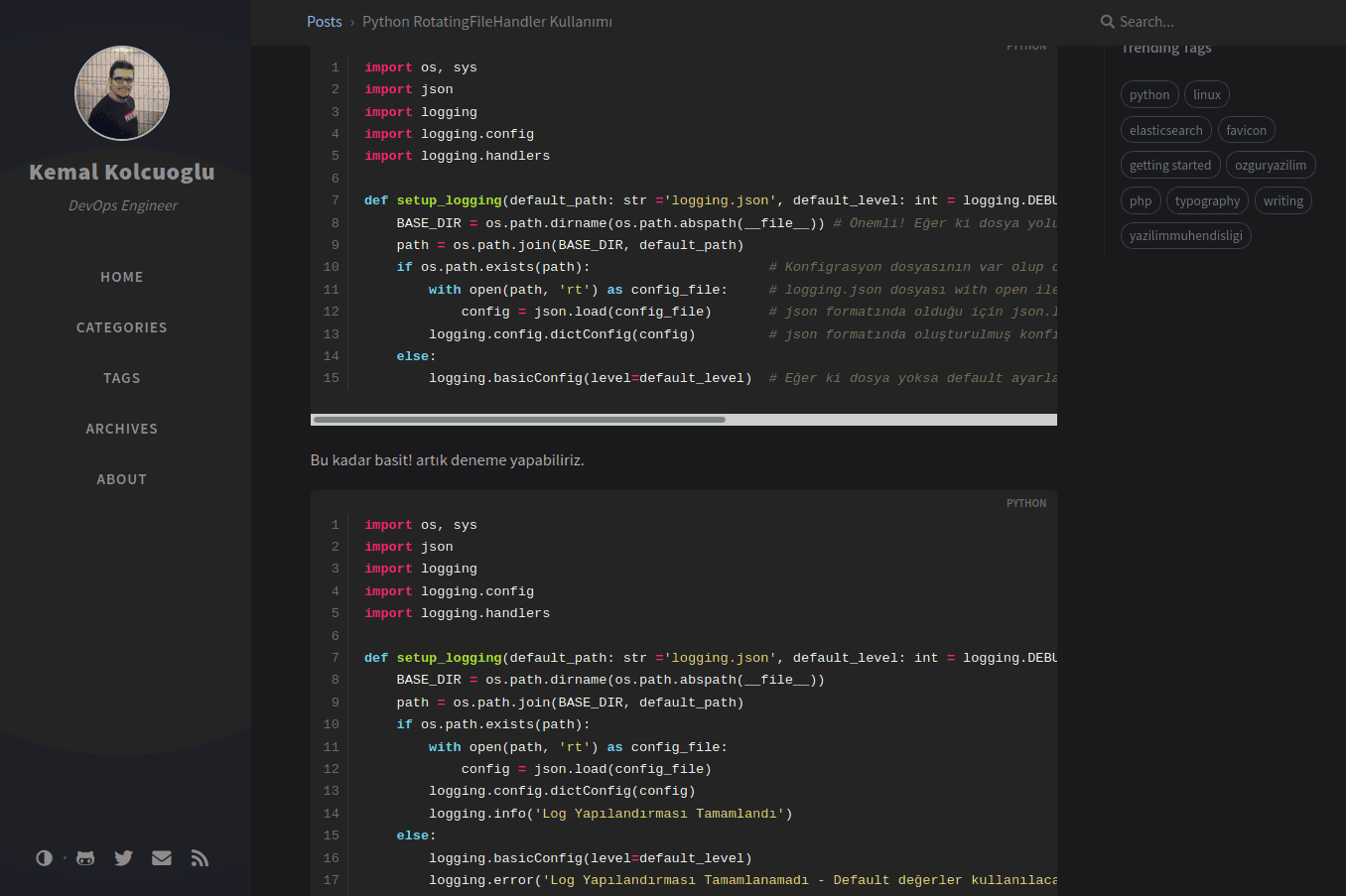Open the Twitter bird icon
1346x896 pixels.
[x=123, y=858]
